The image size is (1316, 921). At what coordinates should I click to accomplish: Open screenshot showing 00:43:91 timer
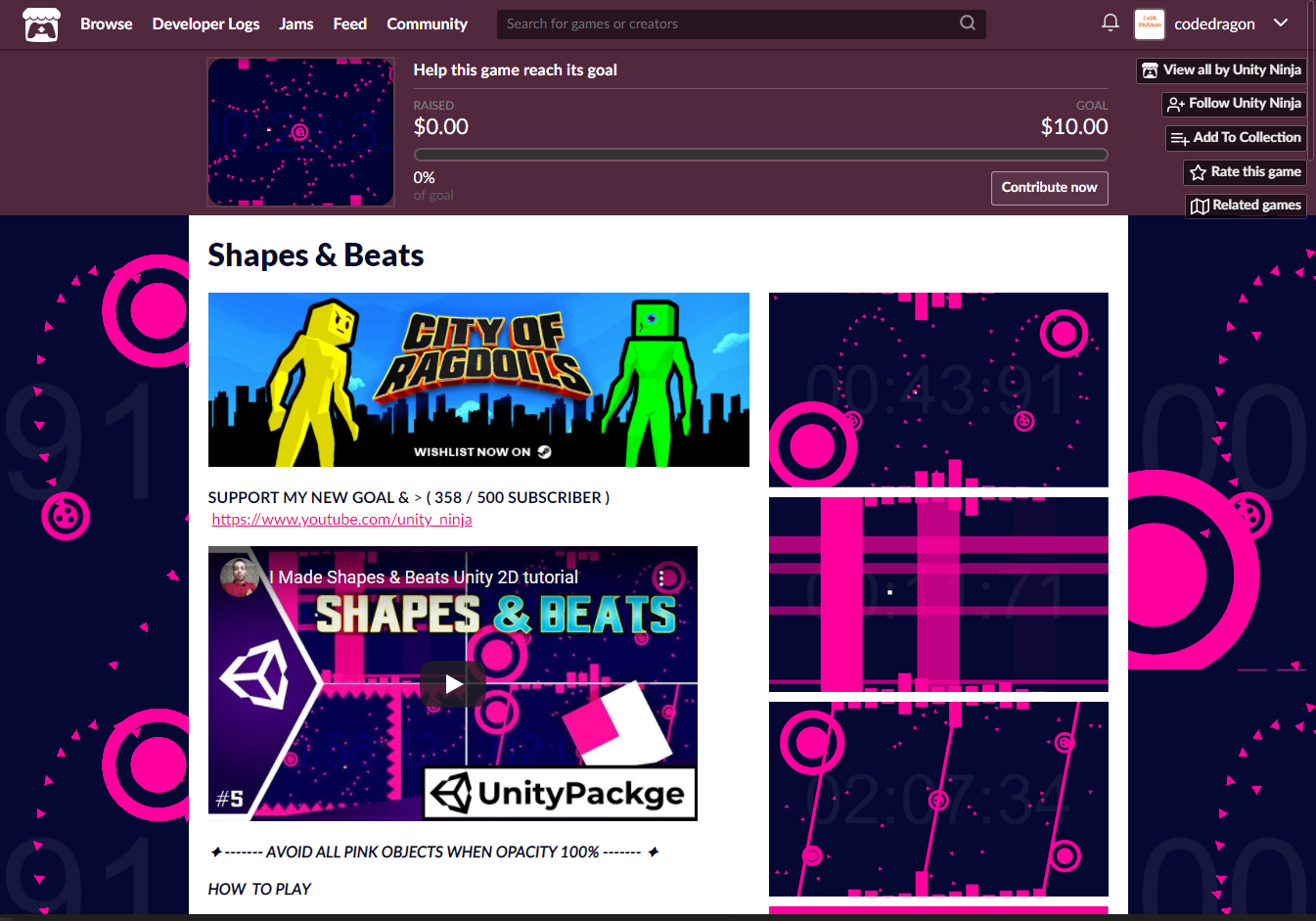click(938, 390)
